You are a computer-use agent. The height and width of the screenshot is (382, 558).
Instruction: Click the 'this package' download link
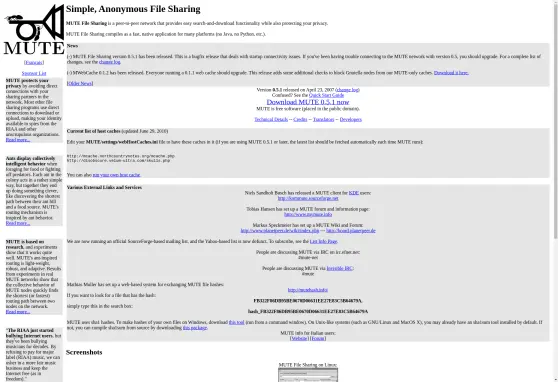coord(195,328)
